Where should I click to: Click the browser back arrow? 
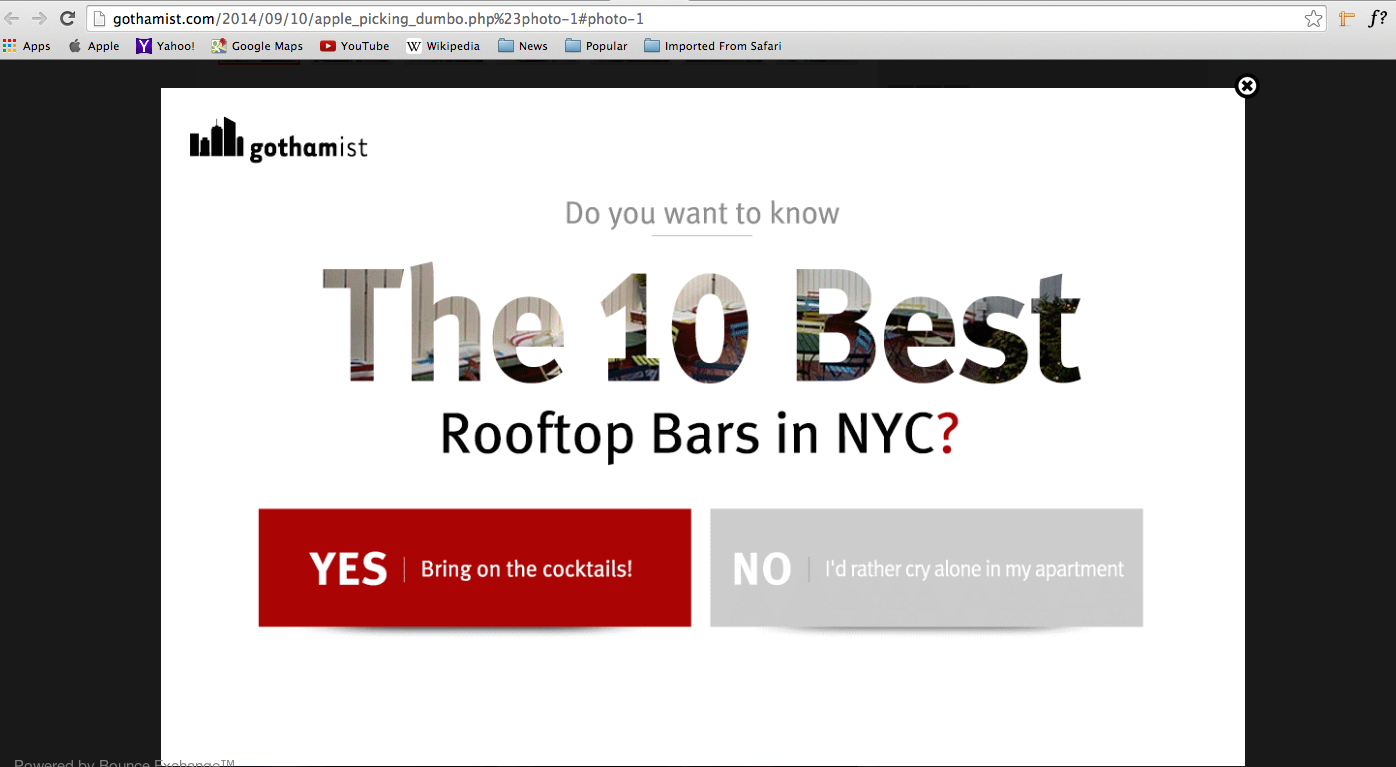coord(13,19)
